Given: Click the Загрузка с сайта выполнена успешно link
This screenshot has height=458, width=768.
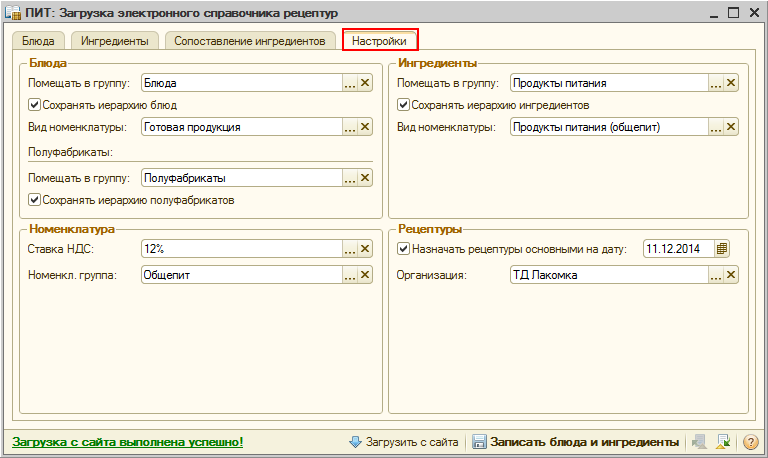Looking at the screenshot, I should tap(127, 441).
